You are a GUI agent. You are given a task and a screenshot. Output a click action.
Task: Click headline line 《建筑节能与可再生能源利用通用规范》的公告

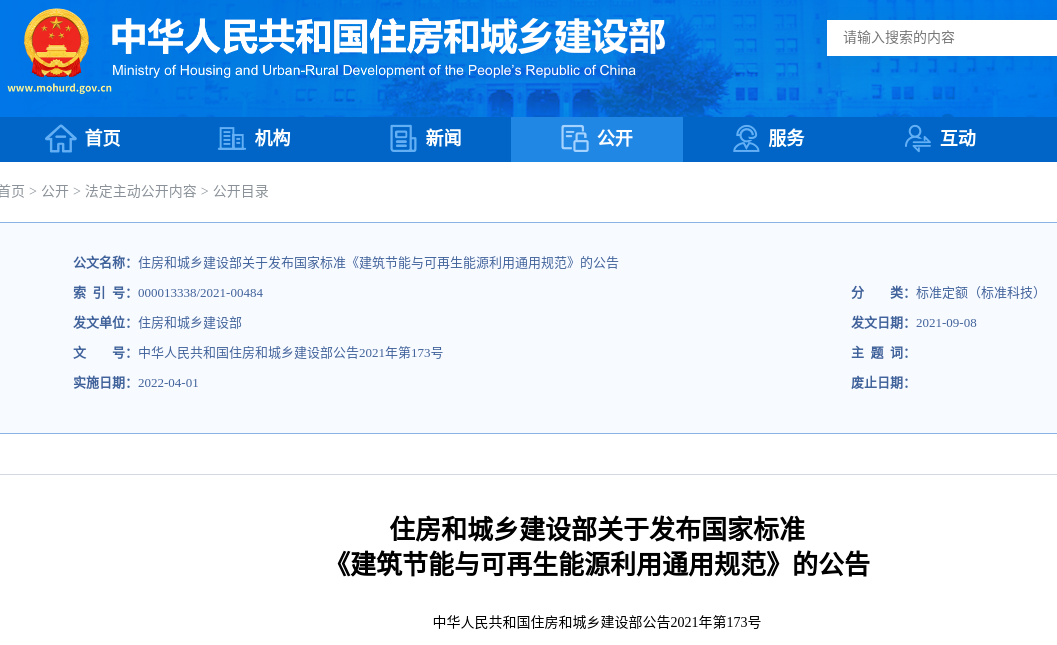(597, 564)
